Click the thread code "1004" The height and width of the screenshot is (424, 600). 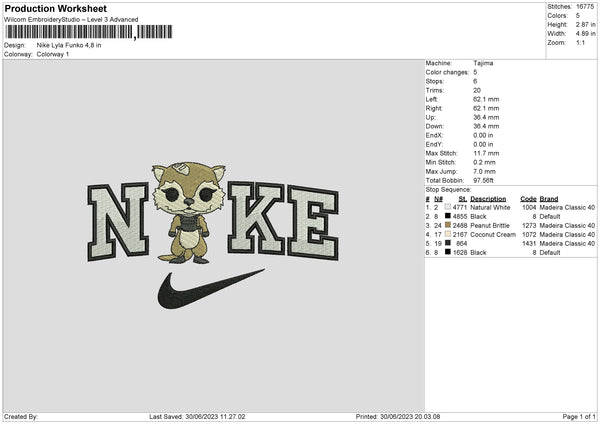point(529,207)
